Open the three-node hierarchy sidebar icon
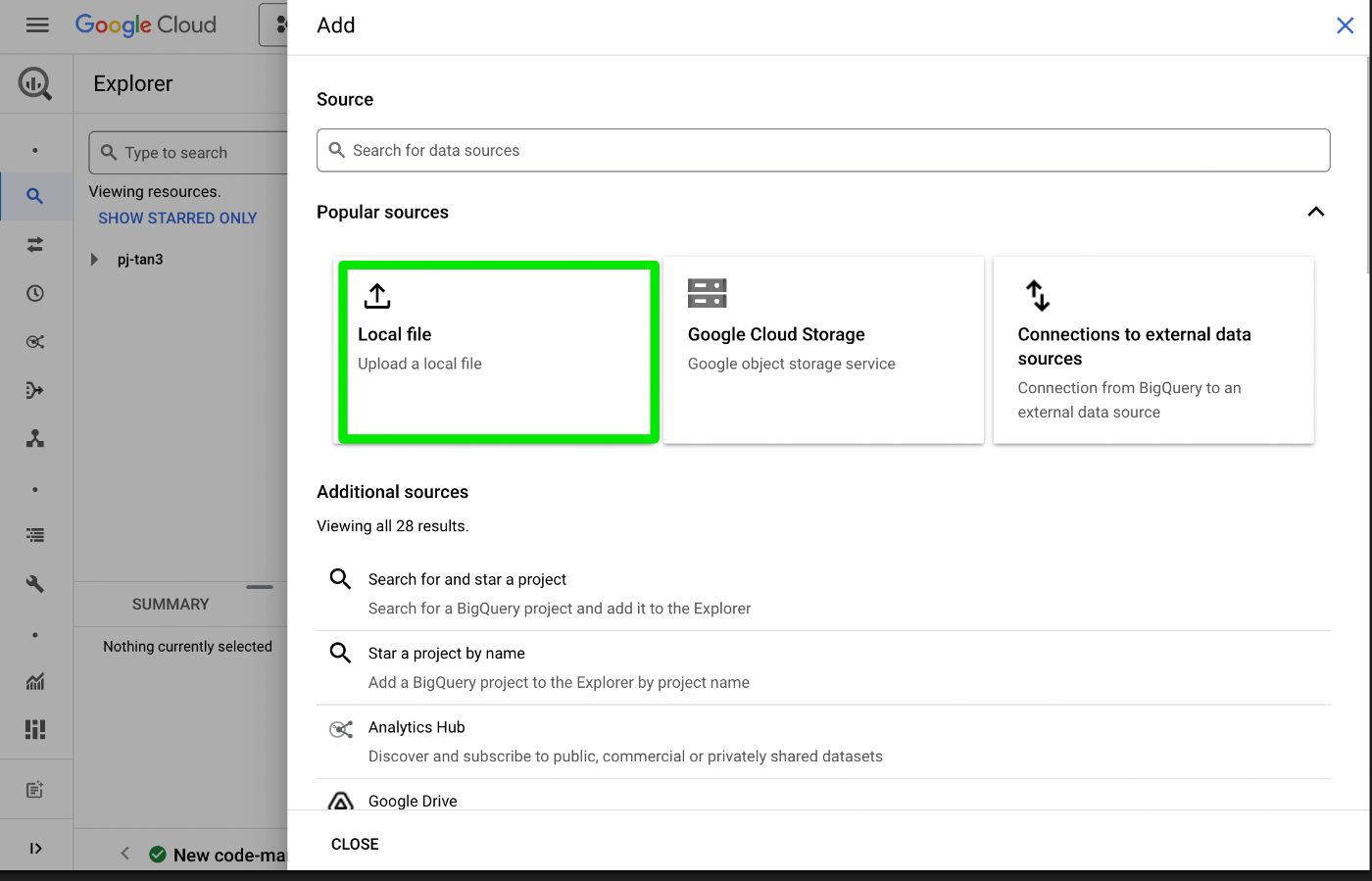This screenshot has width=1372, height=881. pyautogui.click(x=35, y=438)
